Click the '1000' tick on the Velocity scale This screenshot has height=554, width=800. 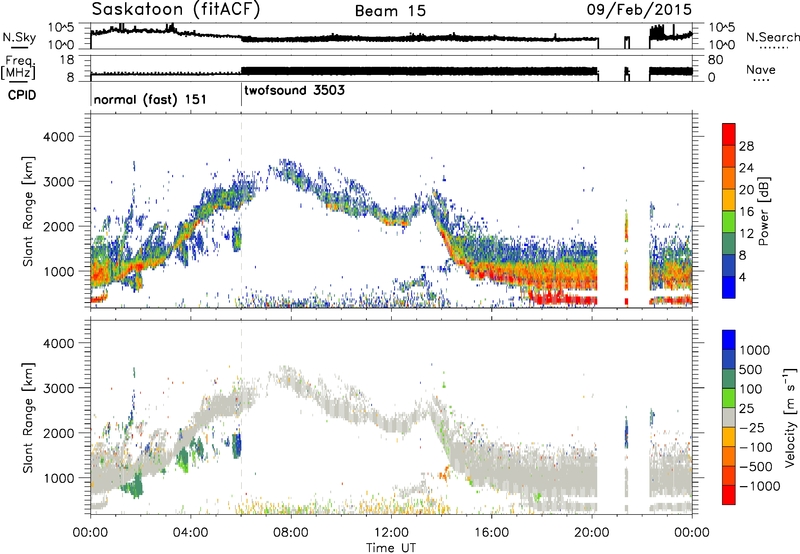755,350
